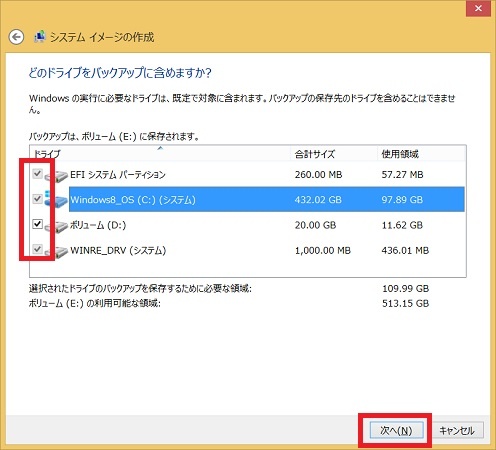
Task: Click the 513.15 GB available space value
Action: coord(405,303)
